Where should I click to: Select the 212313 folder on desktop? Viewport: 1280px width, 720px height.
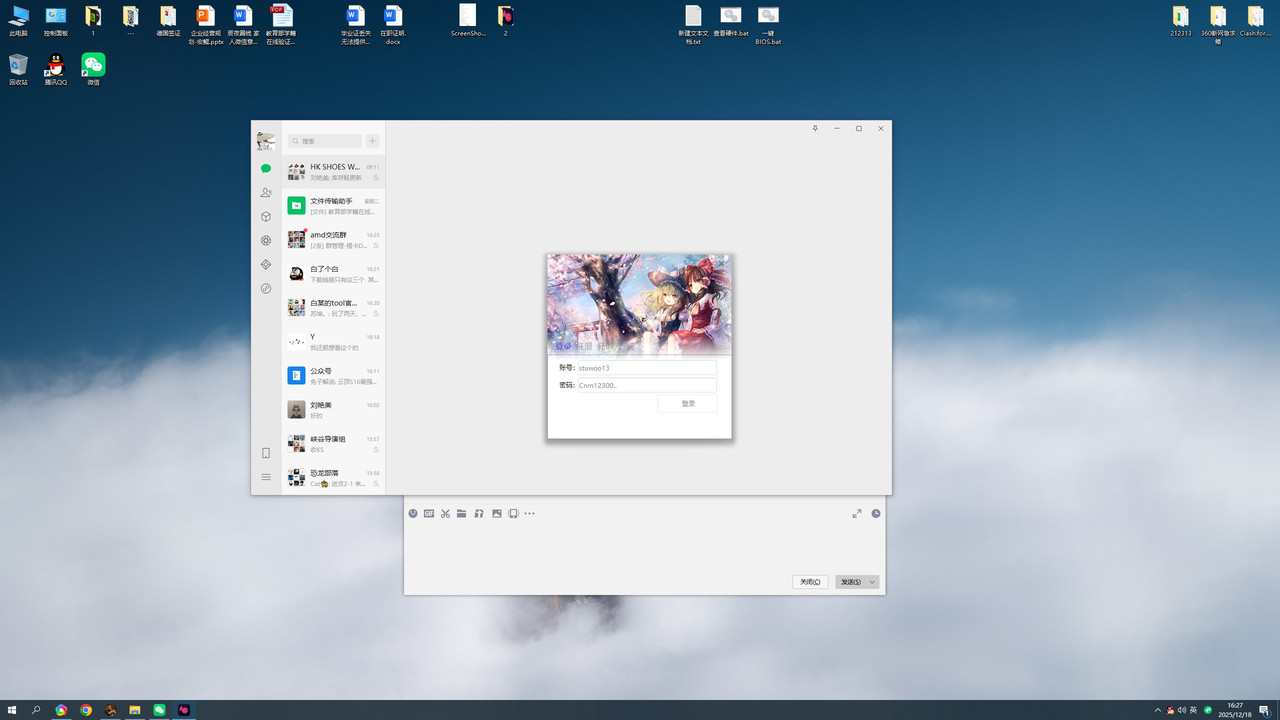point(1181,21)
